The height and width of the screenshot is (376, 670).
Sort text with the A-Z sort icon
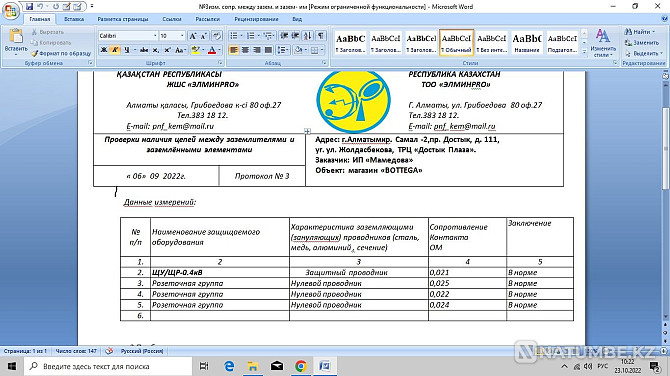pyautogui.click(x=308, y=36)
